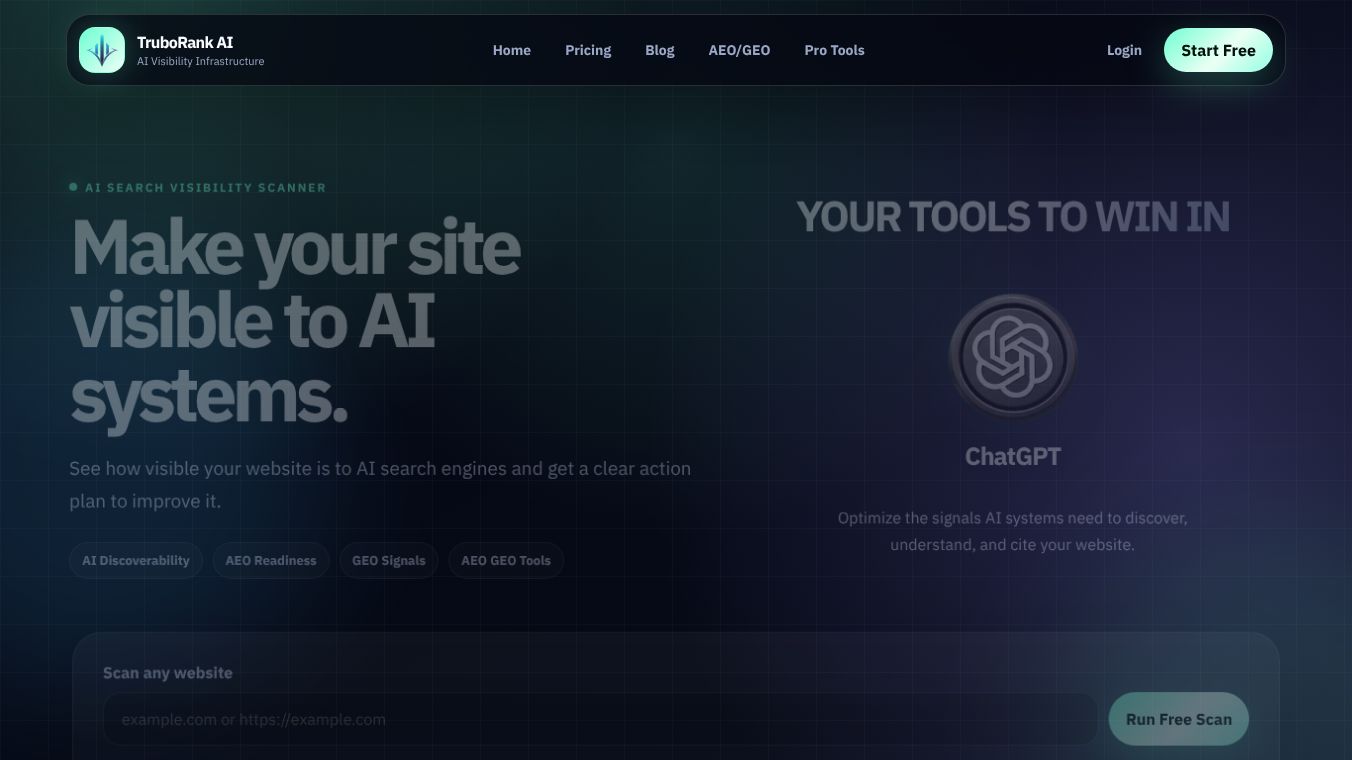The height and width of the screenshot is (760, 1352).
Task: Click the 'Make your site visible' headline
Action: (296, 322)
